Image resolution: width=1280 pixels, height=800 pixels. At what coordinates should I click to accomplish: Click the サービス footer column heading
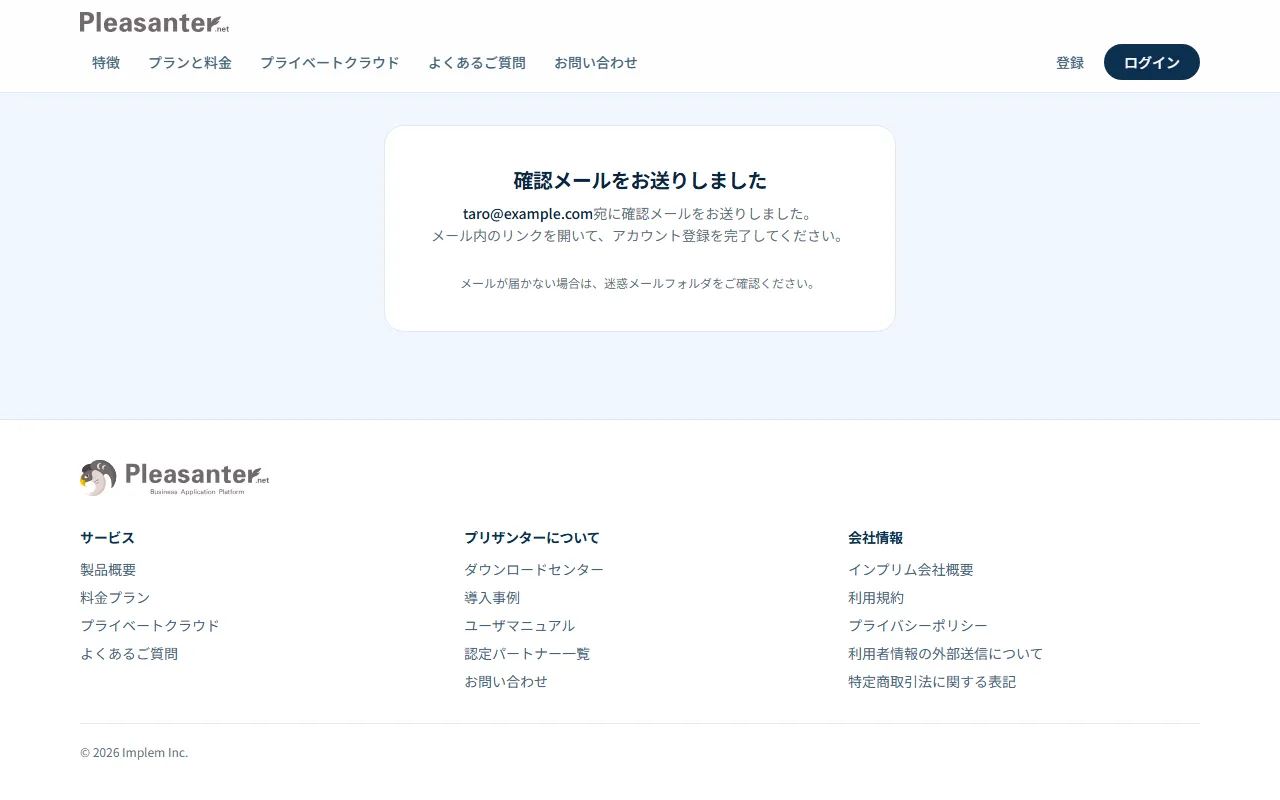[107, 538]
